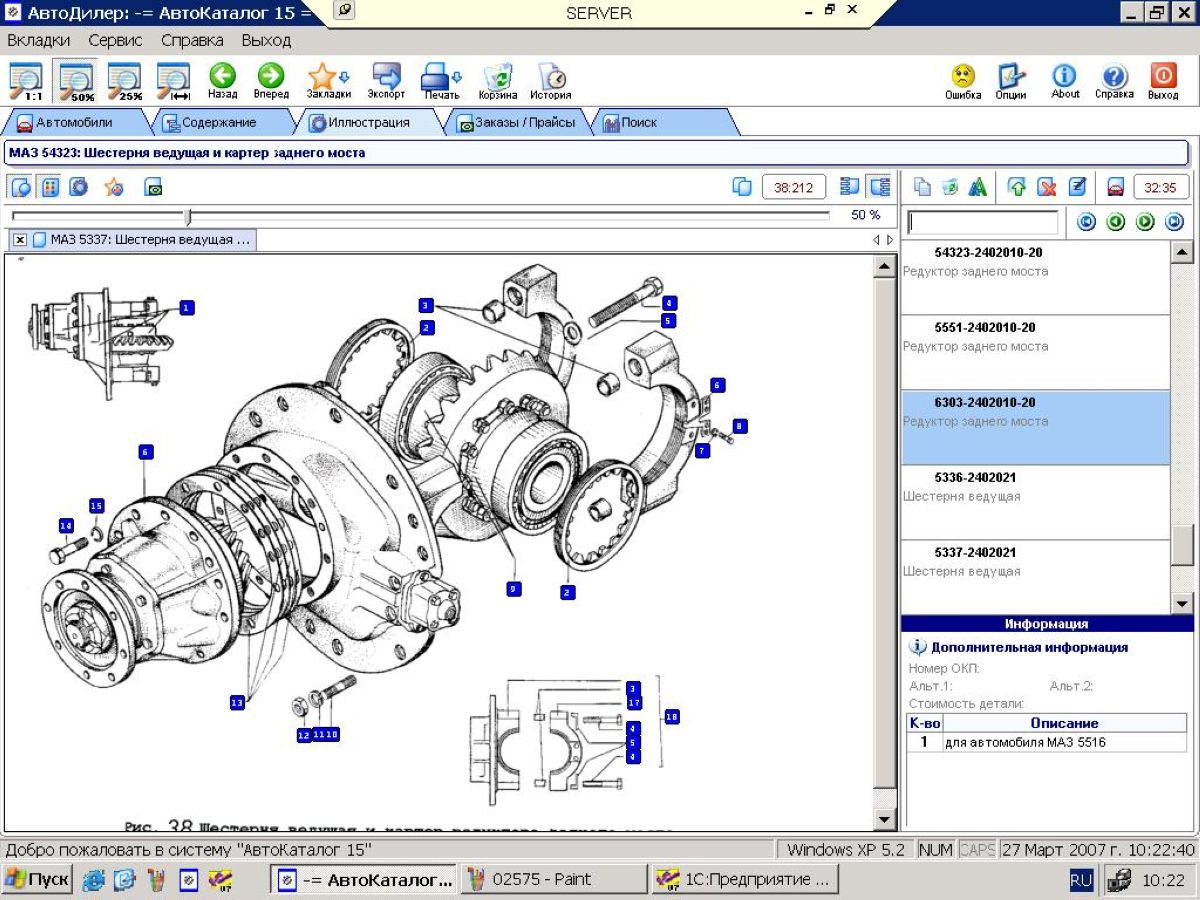Select part 5551-2402010-20 in the list
This screenshot has height=900, width=1200.
(1035, 352)
